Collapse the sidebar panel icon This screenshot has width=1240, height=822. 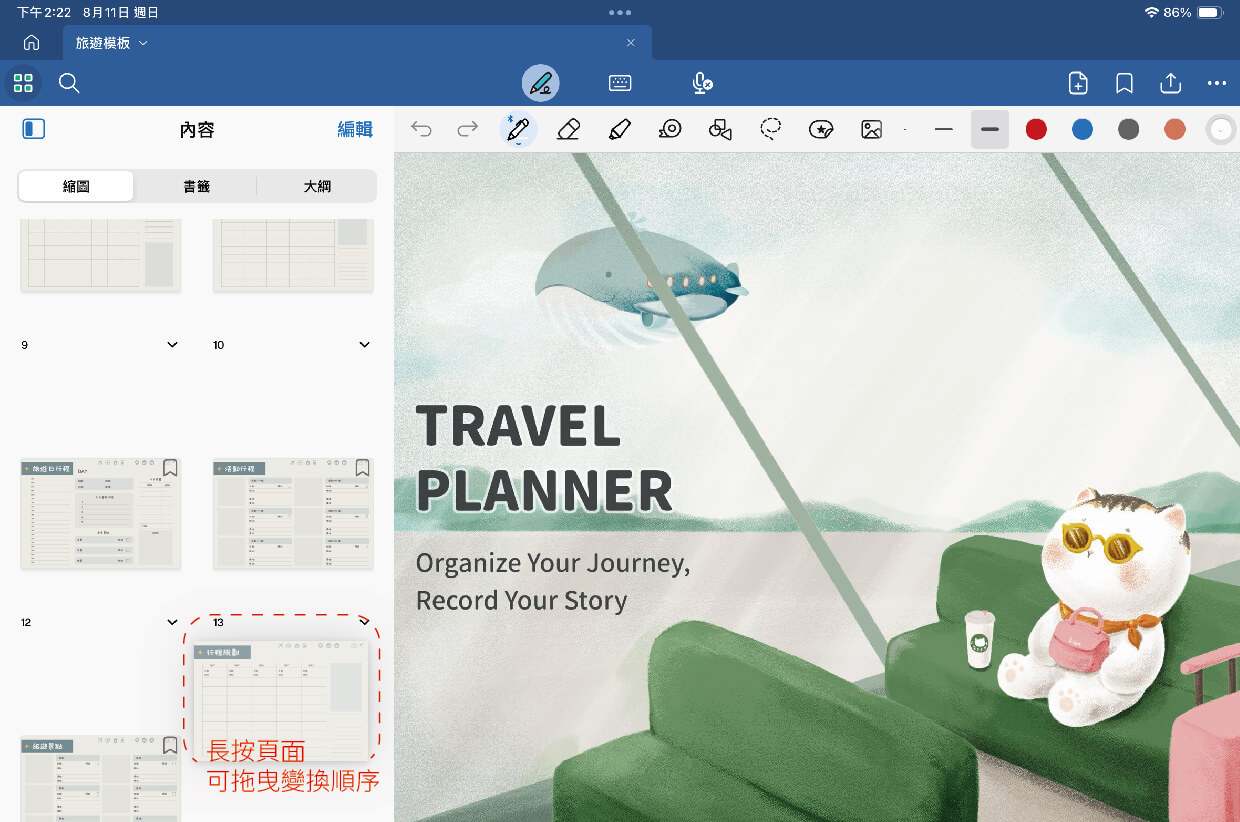pos(34,129)
